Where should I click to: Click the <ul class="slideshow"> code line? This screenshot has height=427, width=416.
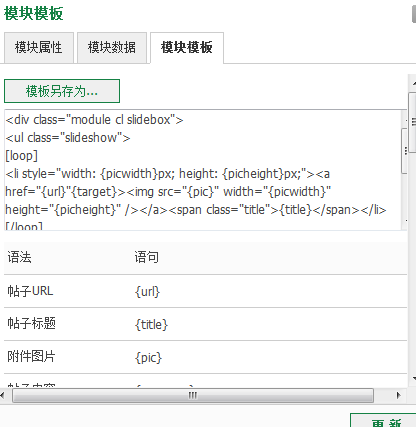point(68,138)
